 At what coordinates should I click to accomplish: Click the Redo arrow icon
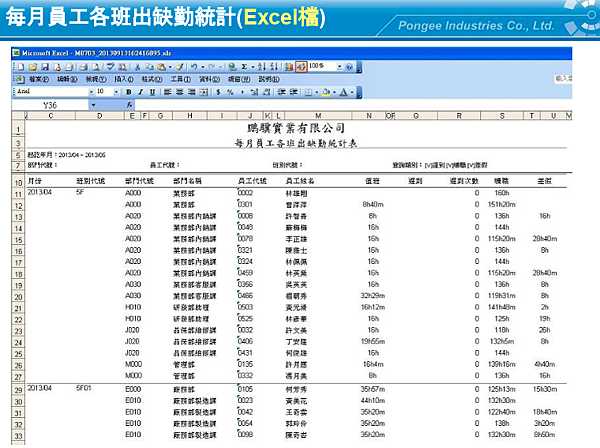point(212,67)
